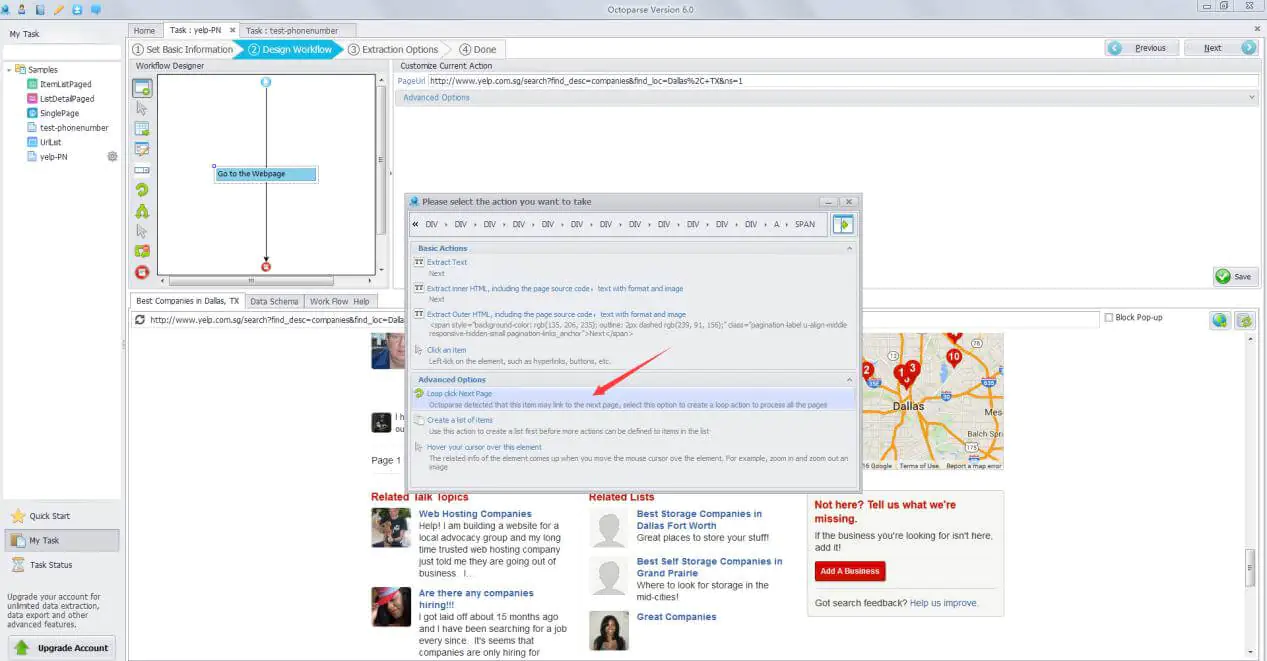Image resolution: width=1267 pixels, height=661 pixels.
Task: Expand the Advanced Options bar under PageUrl
Action: (x=826, y=97)
